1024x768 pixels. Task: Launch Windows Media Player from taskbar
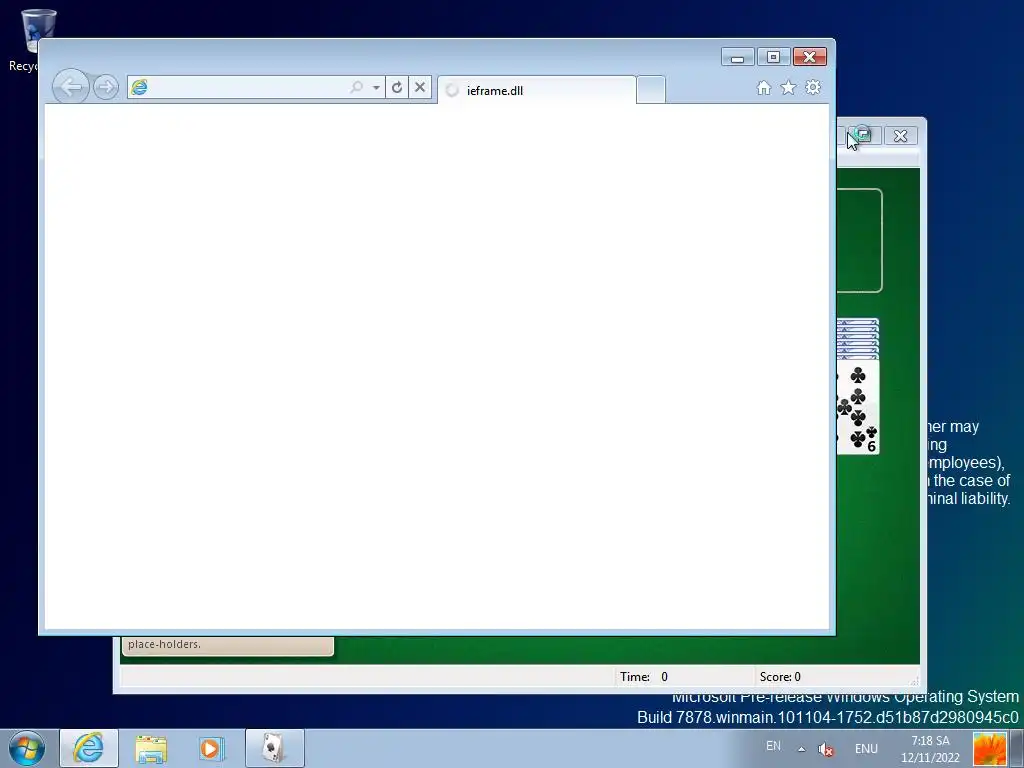coord(212,748)
